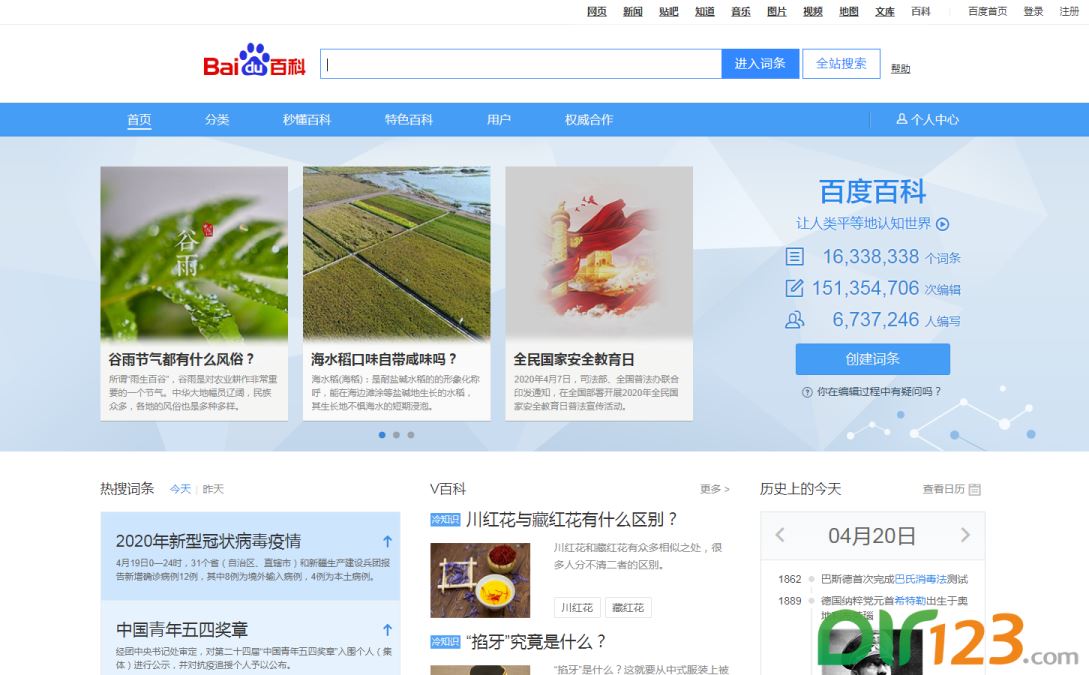Image resolution: width=1089 pixels, height=675 pixels.
Task: Open the 分类 nav menu
Action: point(217,119)
